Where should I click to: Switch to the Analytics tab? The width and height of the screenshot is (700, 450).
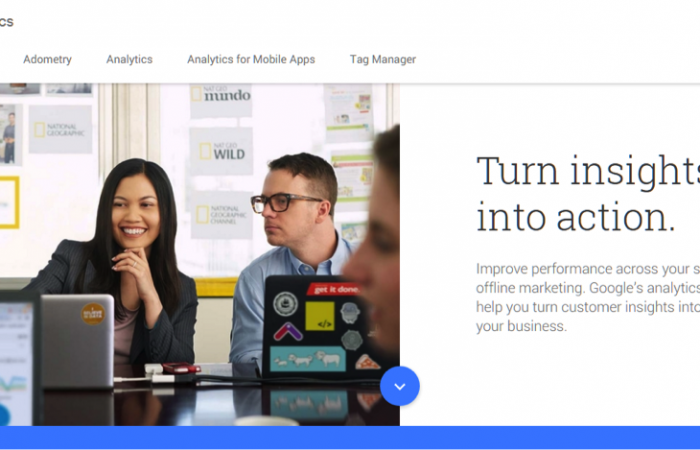pyautogui.click(x=129, y=59)
